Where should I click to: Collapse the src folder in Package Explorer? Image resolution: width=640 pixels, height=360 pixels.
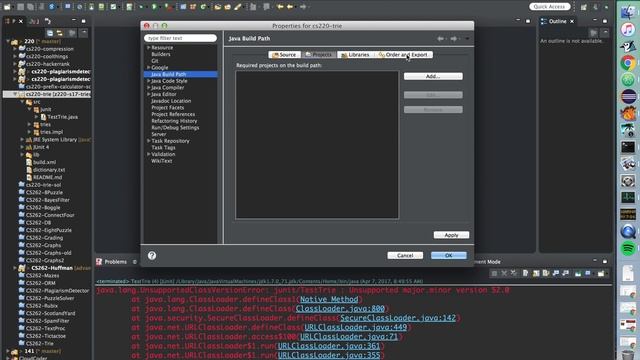tap(22, 102)
